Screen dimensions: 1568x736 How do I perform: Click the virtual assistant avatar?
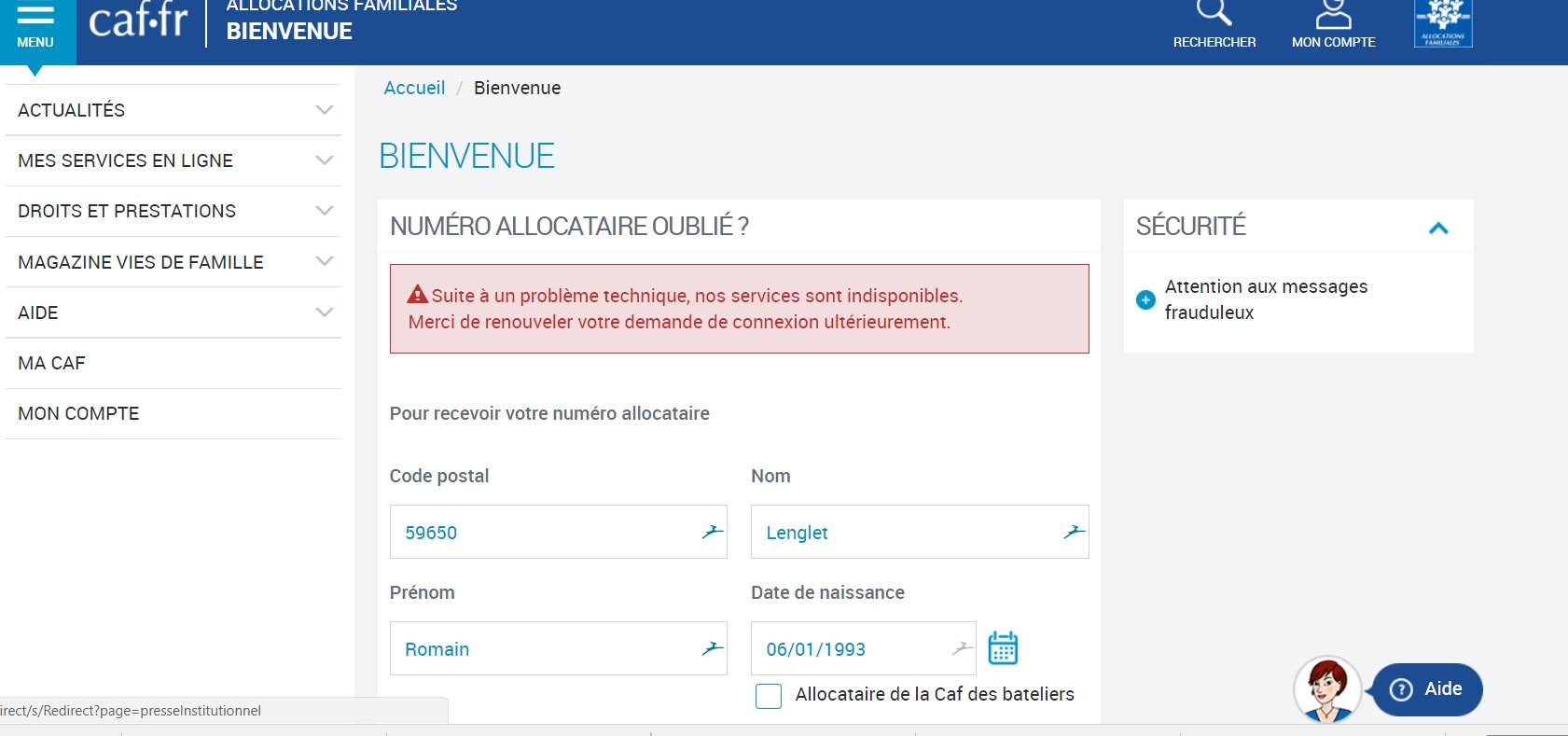tap(1327, 689)
